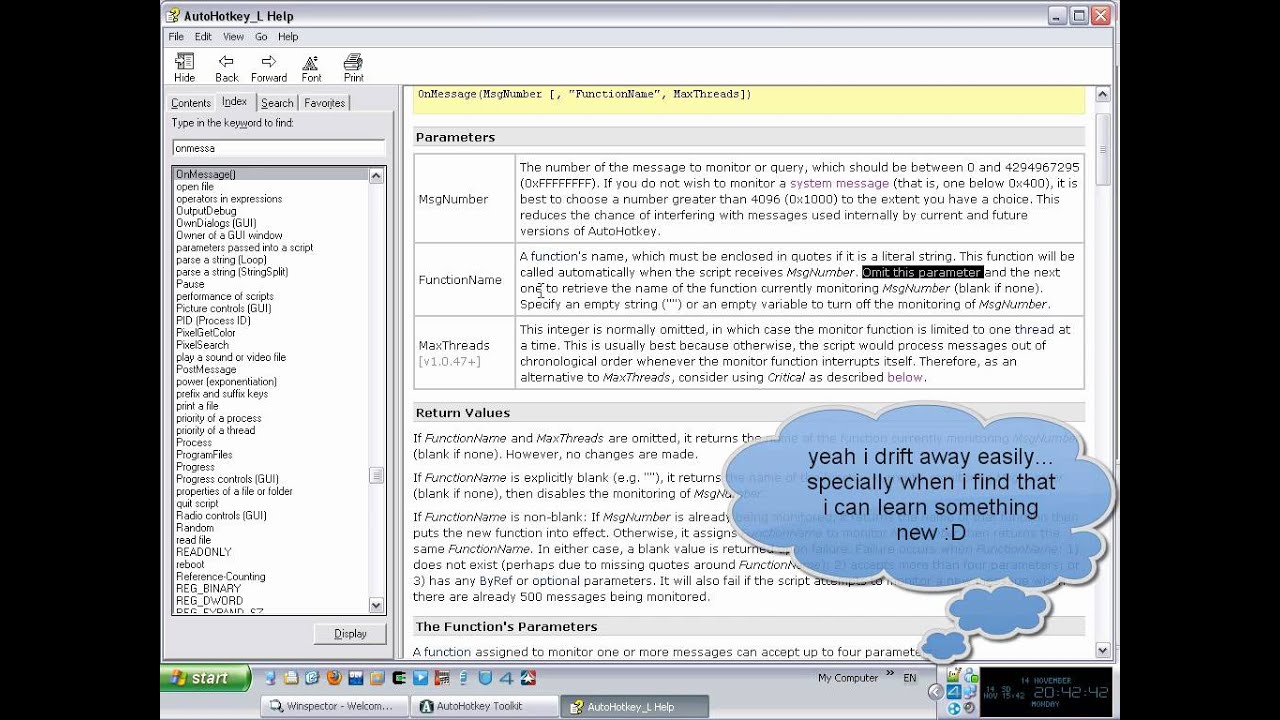Click the blue circle icon in system tray

tap(954, 708)
